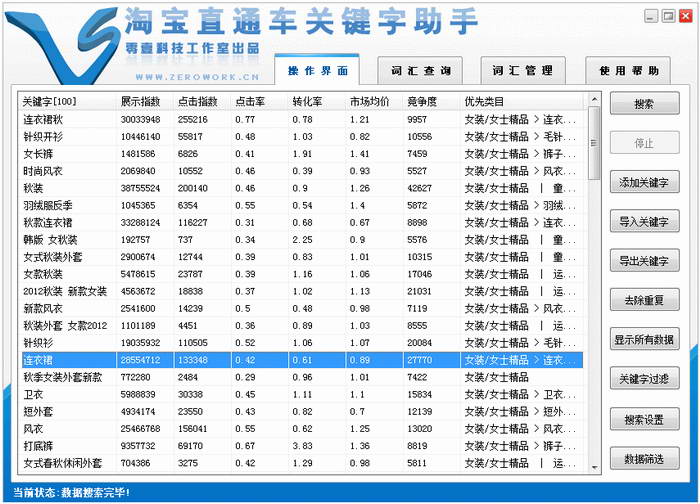Select the 新款风衣 keyword row

click(302, 308)
